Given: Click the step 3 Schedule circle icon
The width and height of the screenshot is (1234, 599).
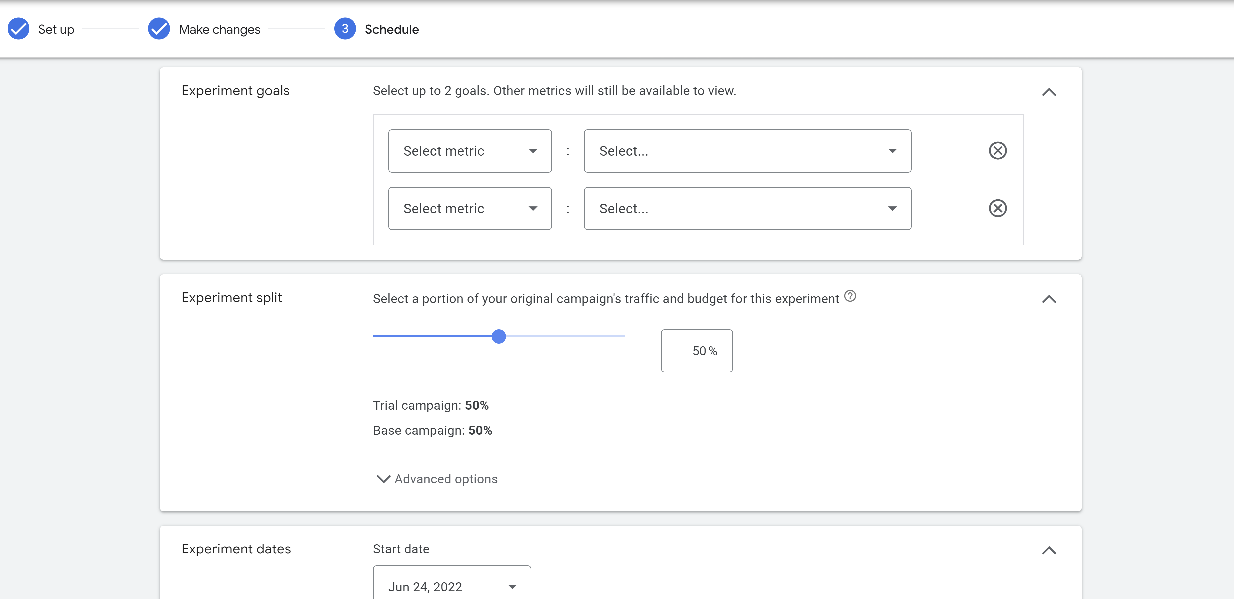Looking at the screenshot, I should pyautogui.click(x=345, y=29).
